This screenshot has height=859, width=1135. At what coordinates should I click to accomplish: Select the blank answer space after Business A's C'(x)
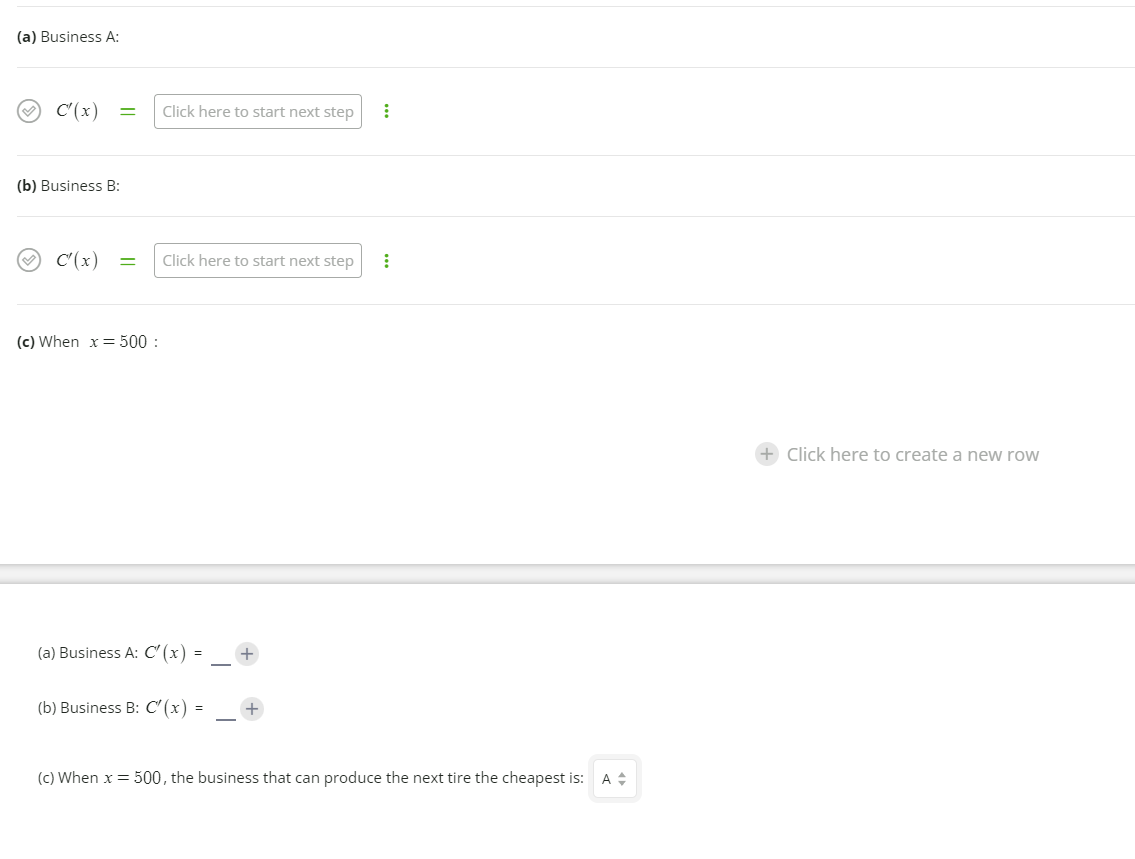point(219,657)
